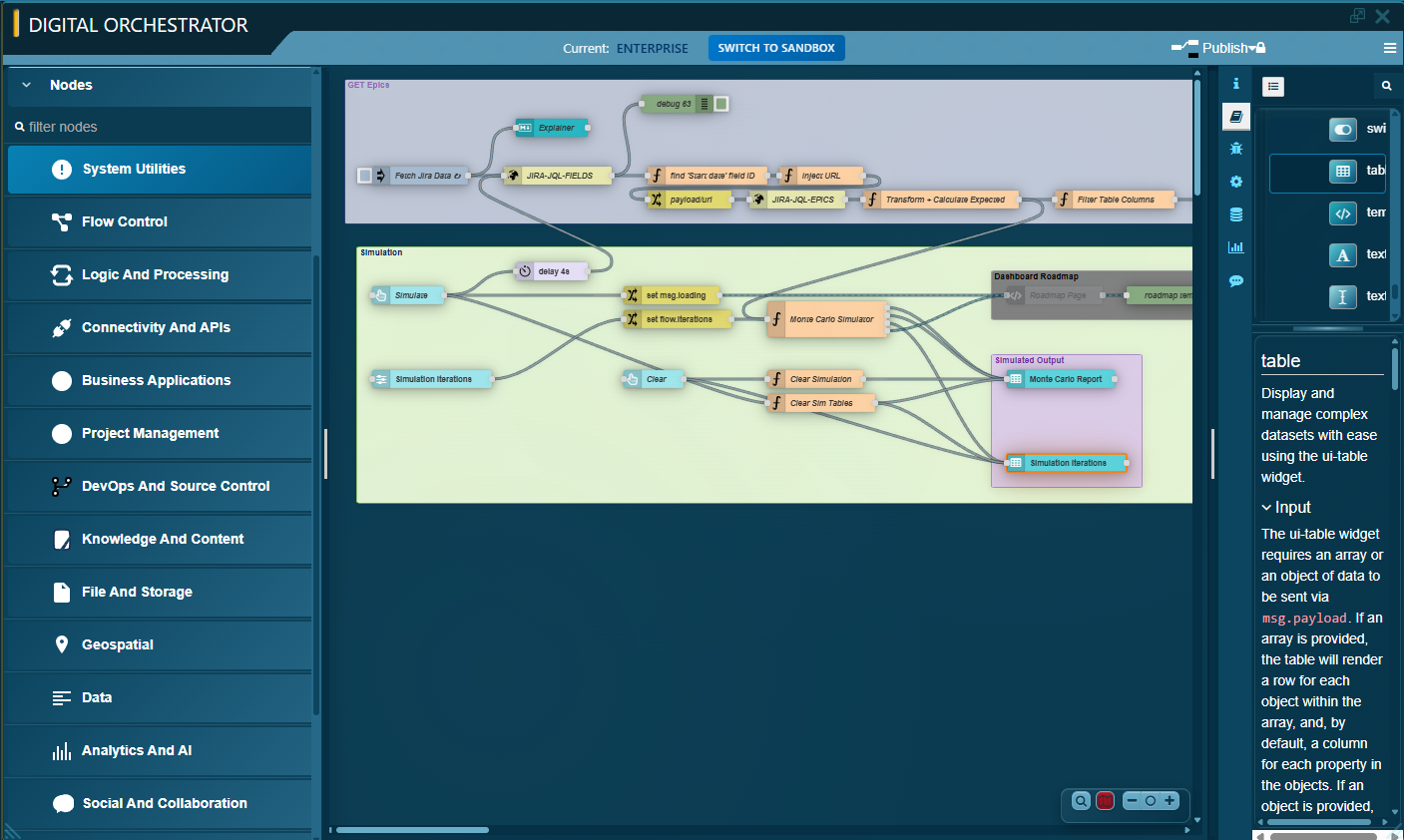Screen dimensions: 1404x840
Task: Open the dashboard bar chart tab
Action: pyautogui.click(x=1236, y=247)
